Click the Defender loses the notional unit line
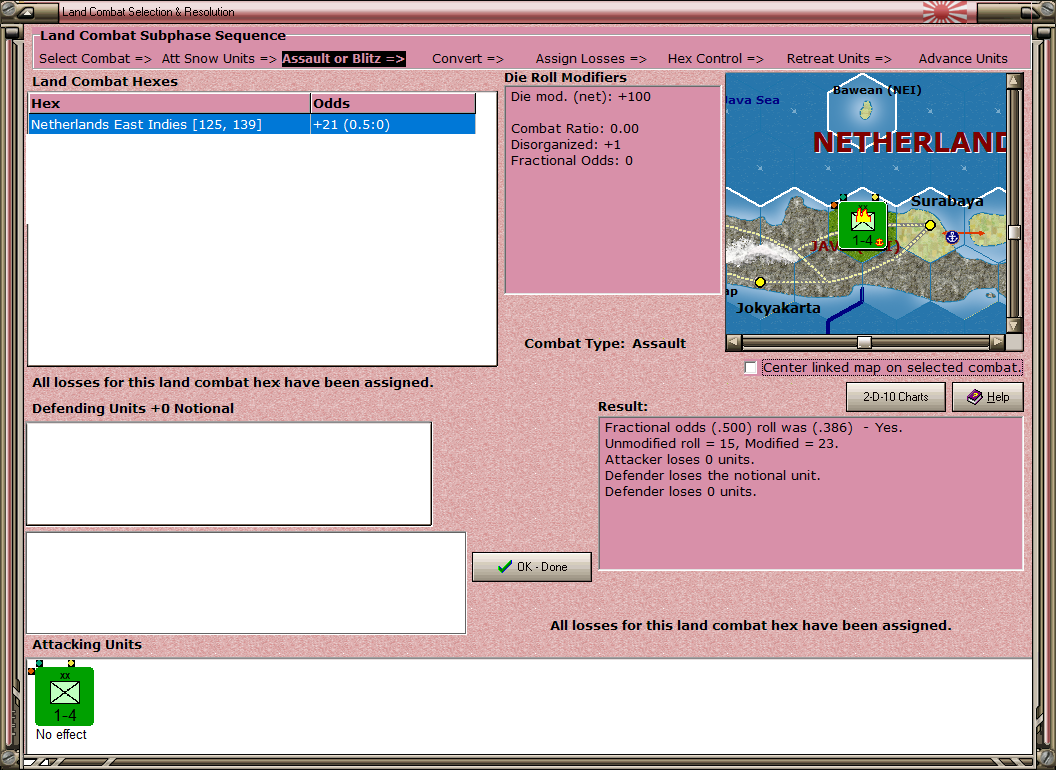 coord(712,476)
